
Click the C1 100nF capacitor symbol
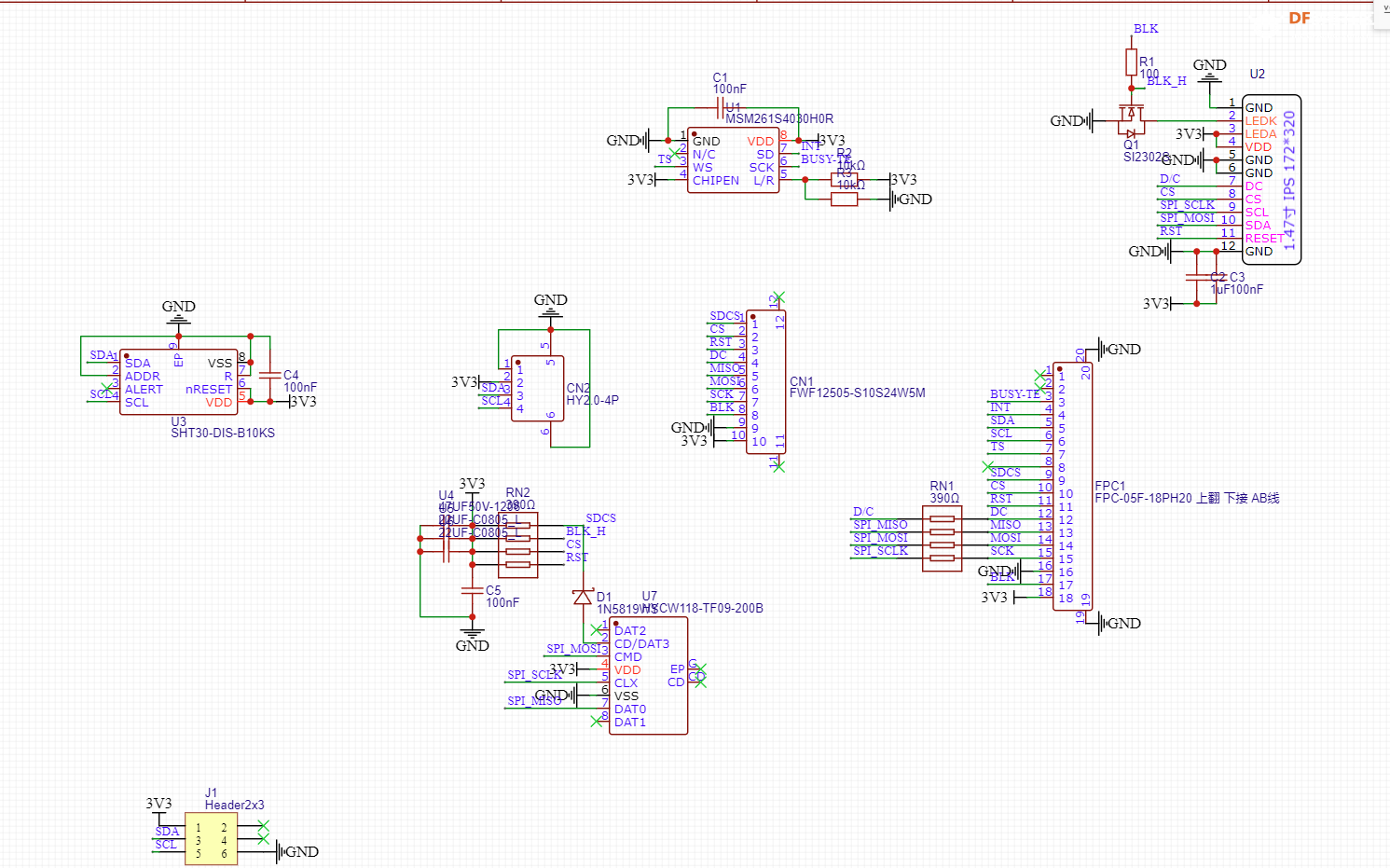click(720, 108)
